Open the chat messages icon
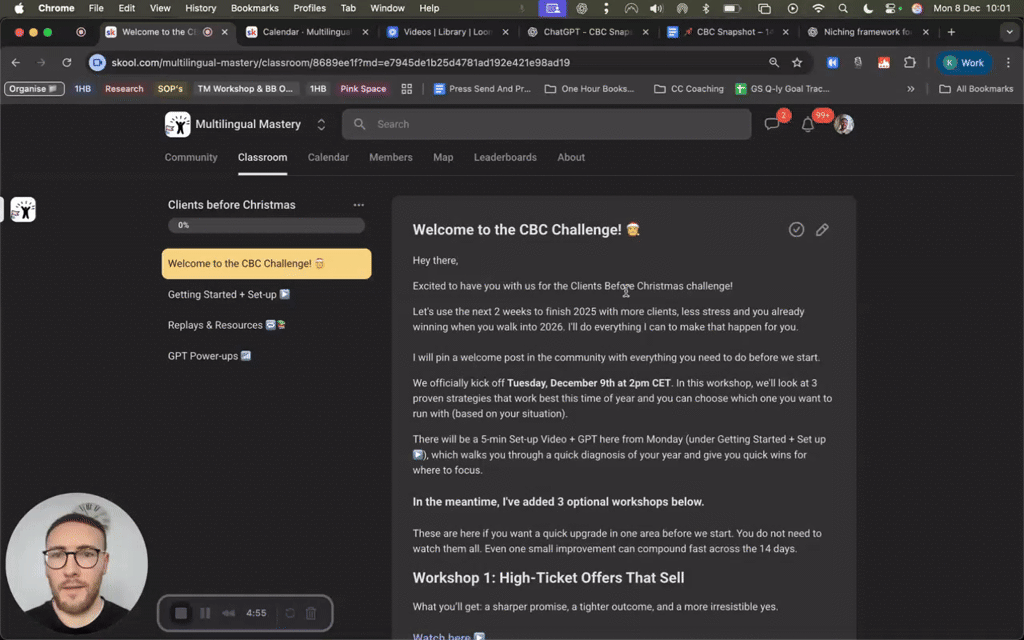 coord(773,124)
